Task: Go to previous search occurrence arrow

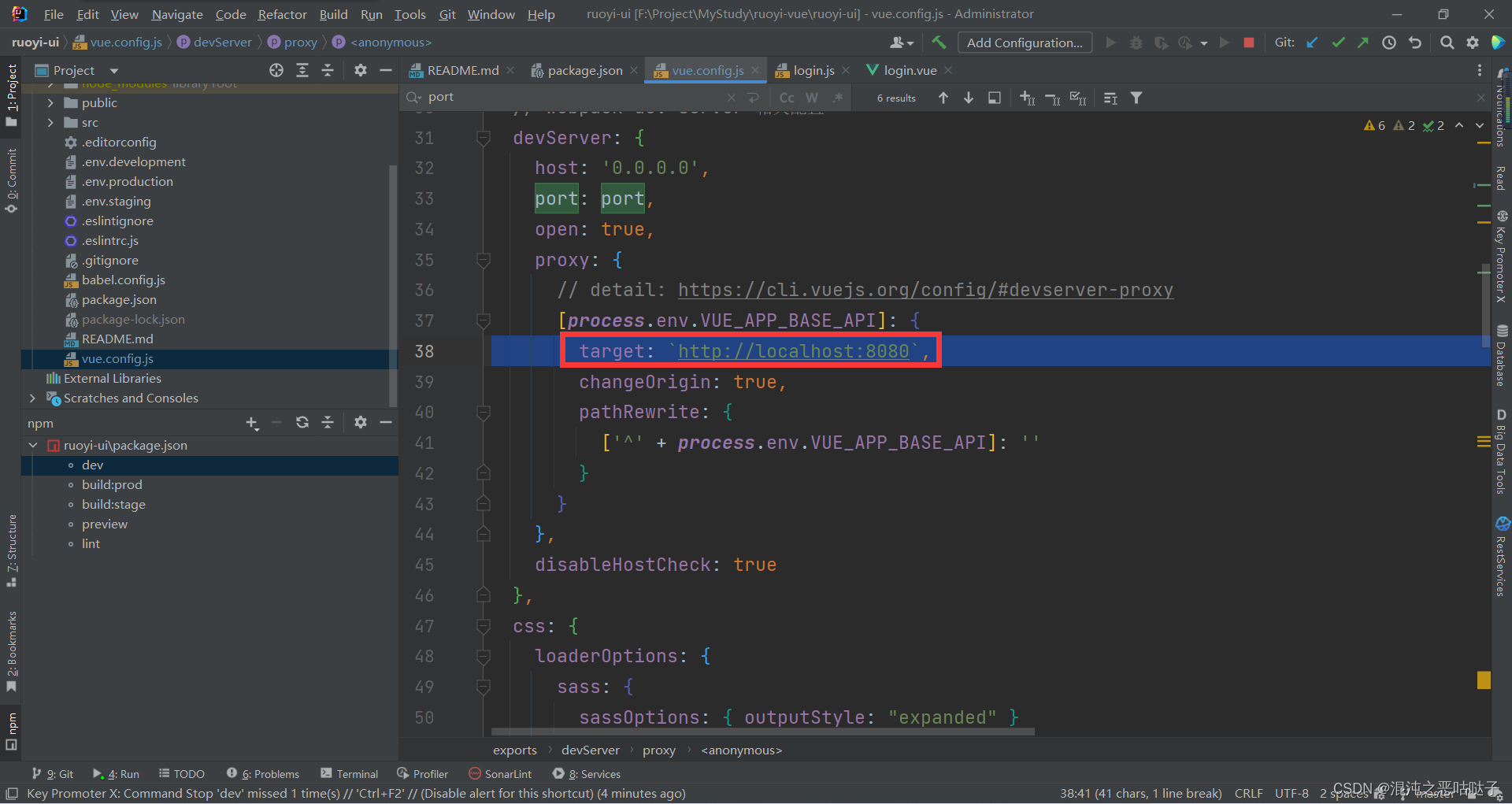Action: [943, 98]
